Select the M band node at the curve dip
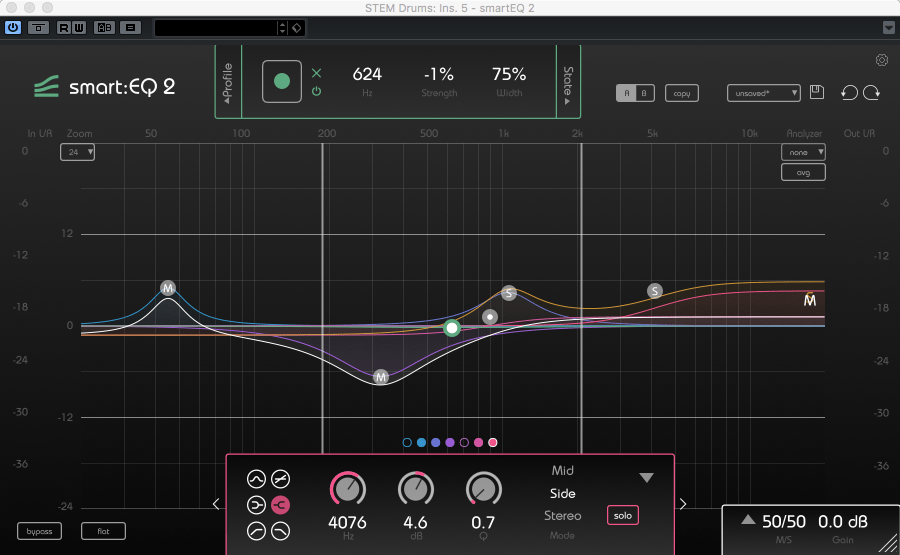 381,377
